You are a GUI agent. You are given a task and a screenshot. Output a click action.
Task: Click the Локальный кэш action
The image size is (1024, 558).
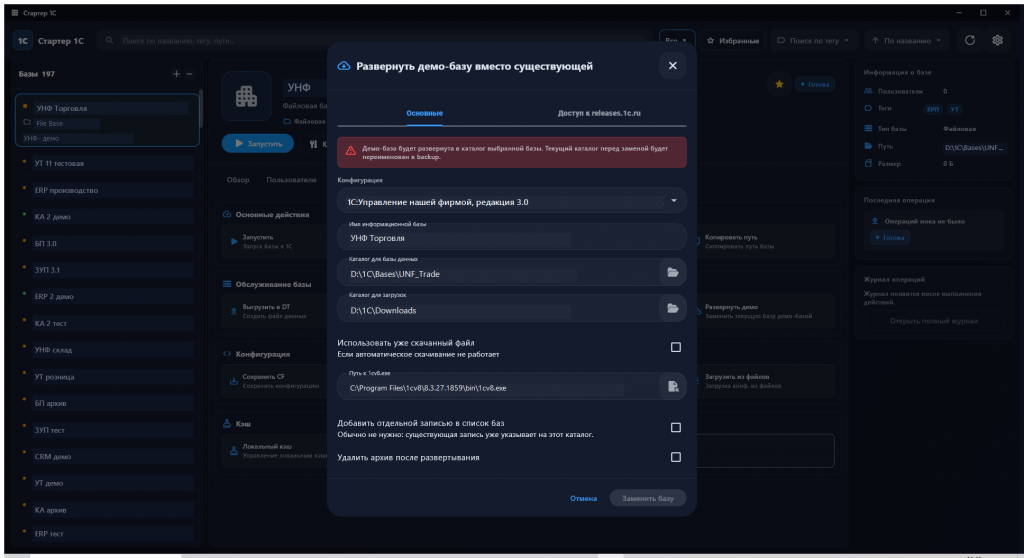coord(274,450)
